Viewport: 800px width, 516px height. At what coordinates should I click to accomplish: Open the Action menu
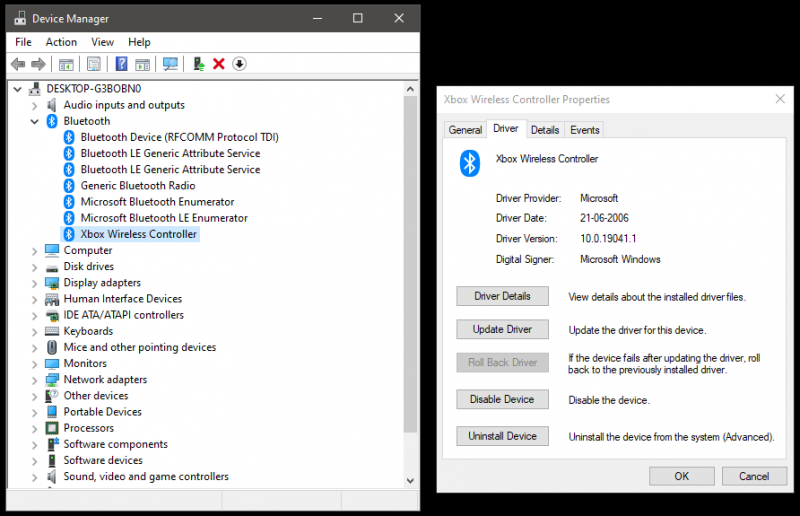tap(61, 42)
